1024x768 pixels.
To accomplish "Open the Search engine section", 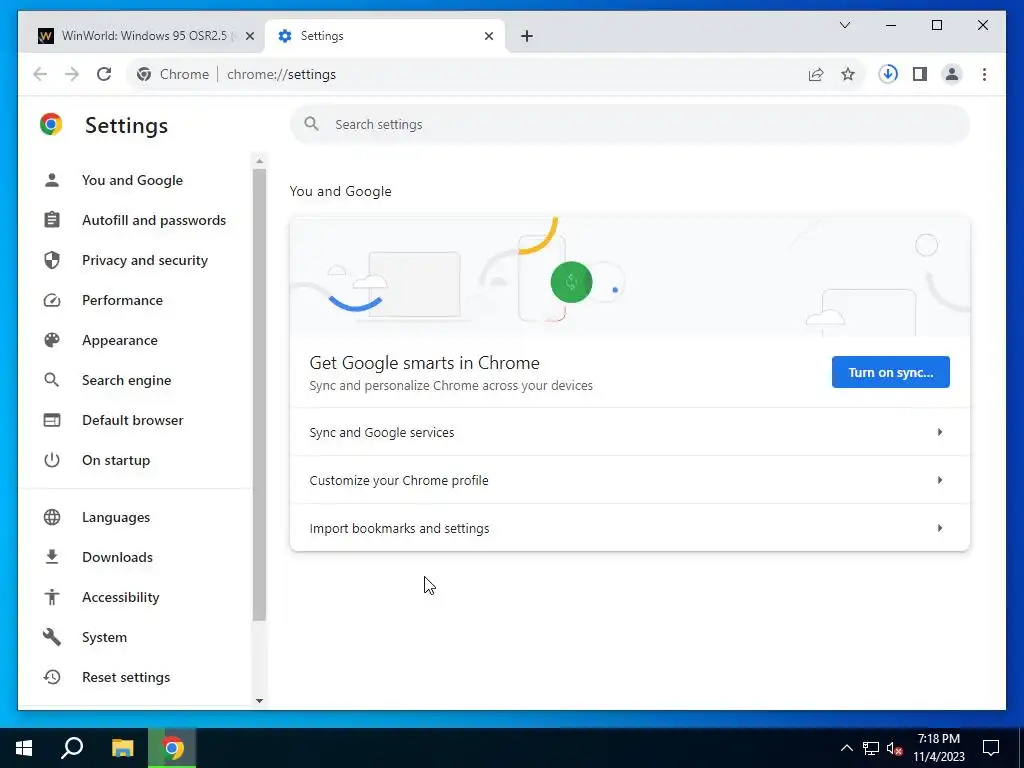I will click(127, 380).
